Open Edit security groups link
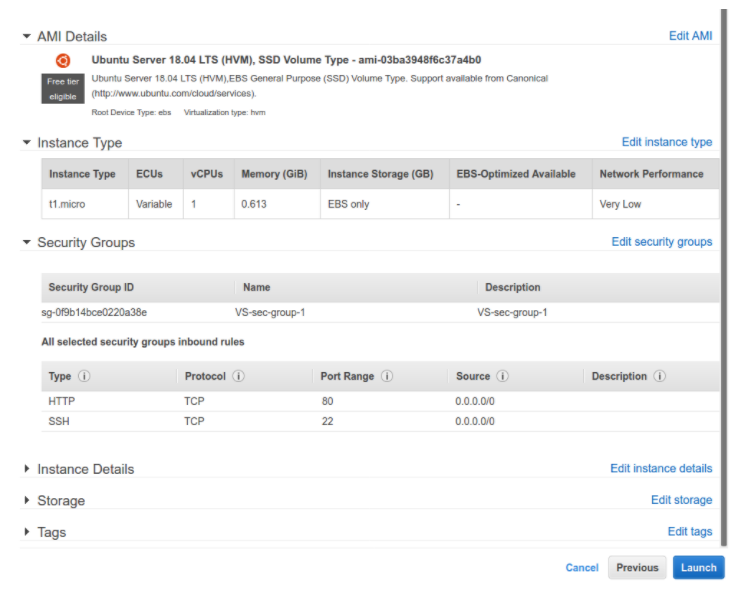 661,242
